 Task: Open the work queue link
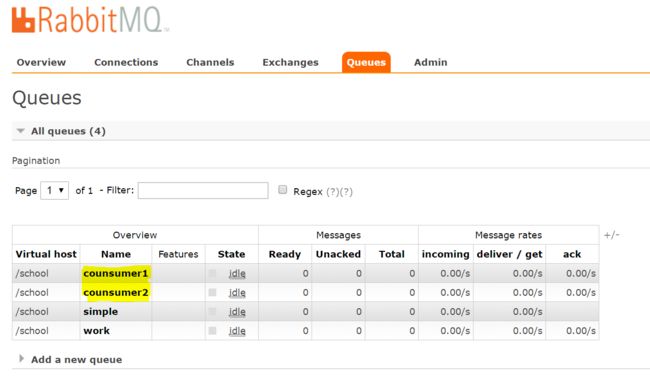[96, 331]
